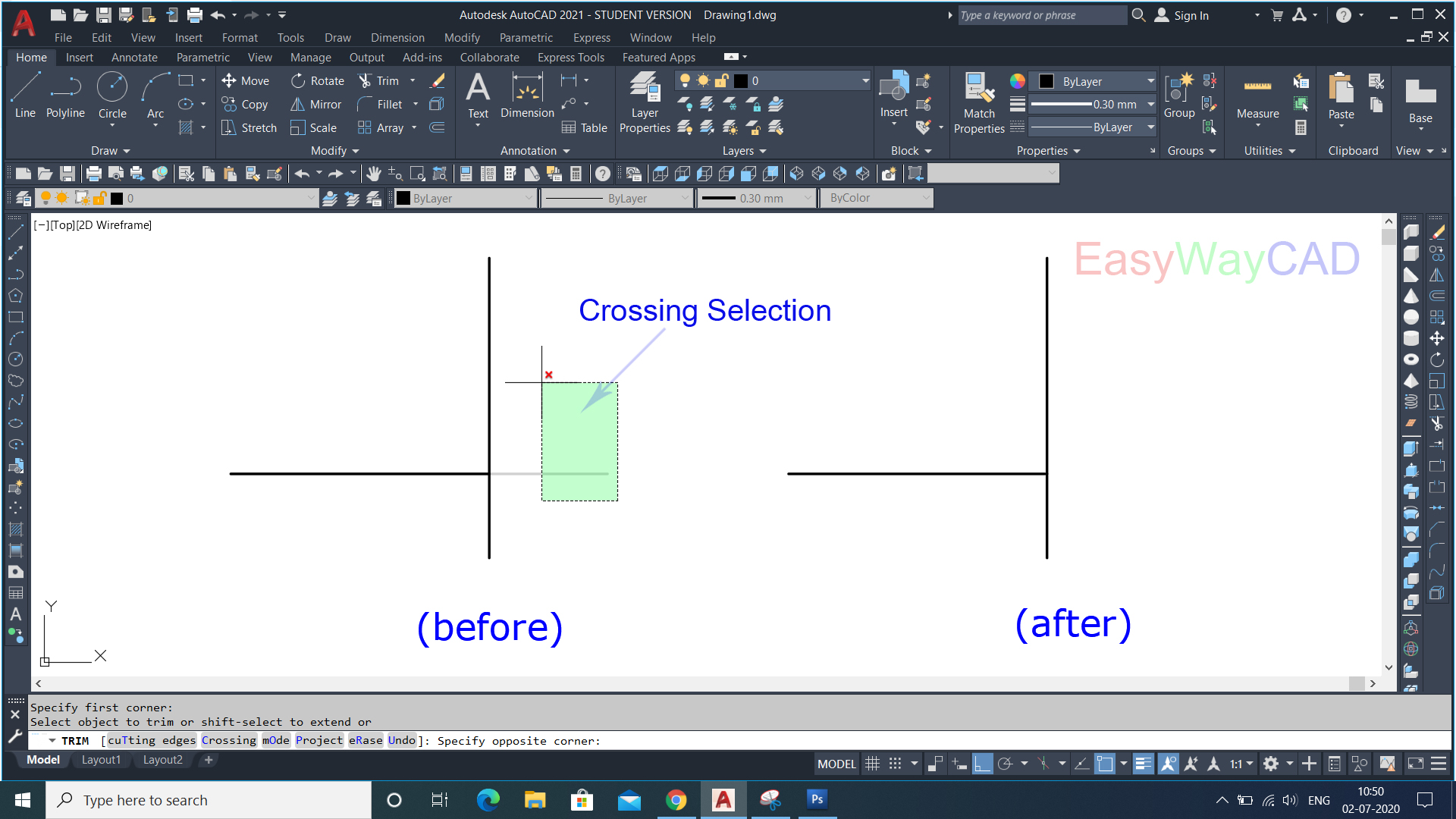
Task: Select the Move tool in Modify panel
Action: tap(246, 80)
